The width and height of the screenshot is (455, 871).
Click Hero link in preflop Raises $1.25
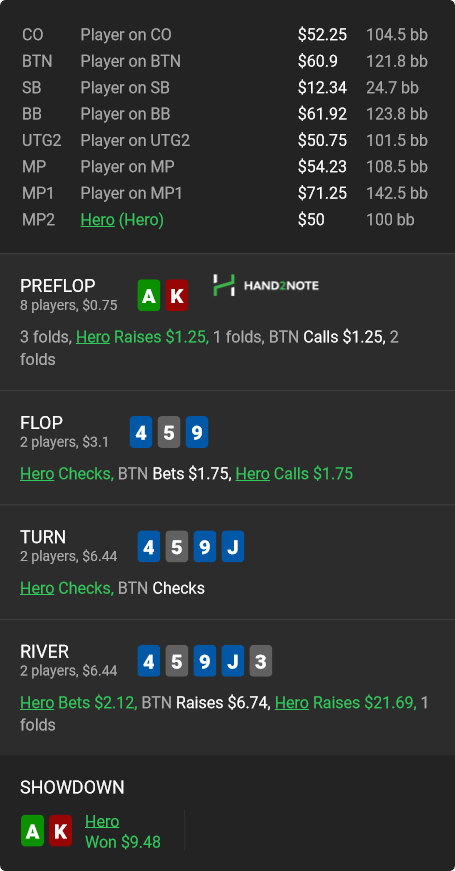click(93, 337)
